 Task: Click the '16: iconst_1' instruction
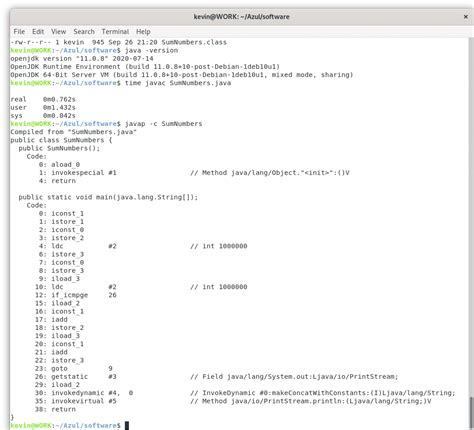[59, 311]
